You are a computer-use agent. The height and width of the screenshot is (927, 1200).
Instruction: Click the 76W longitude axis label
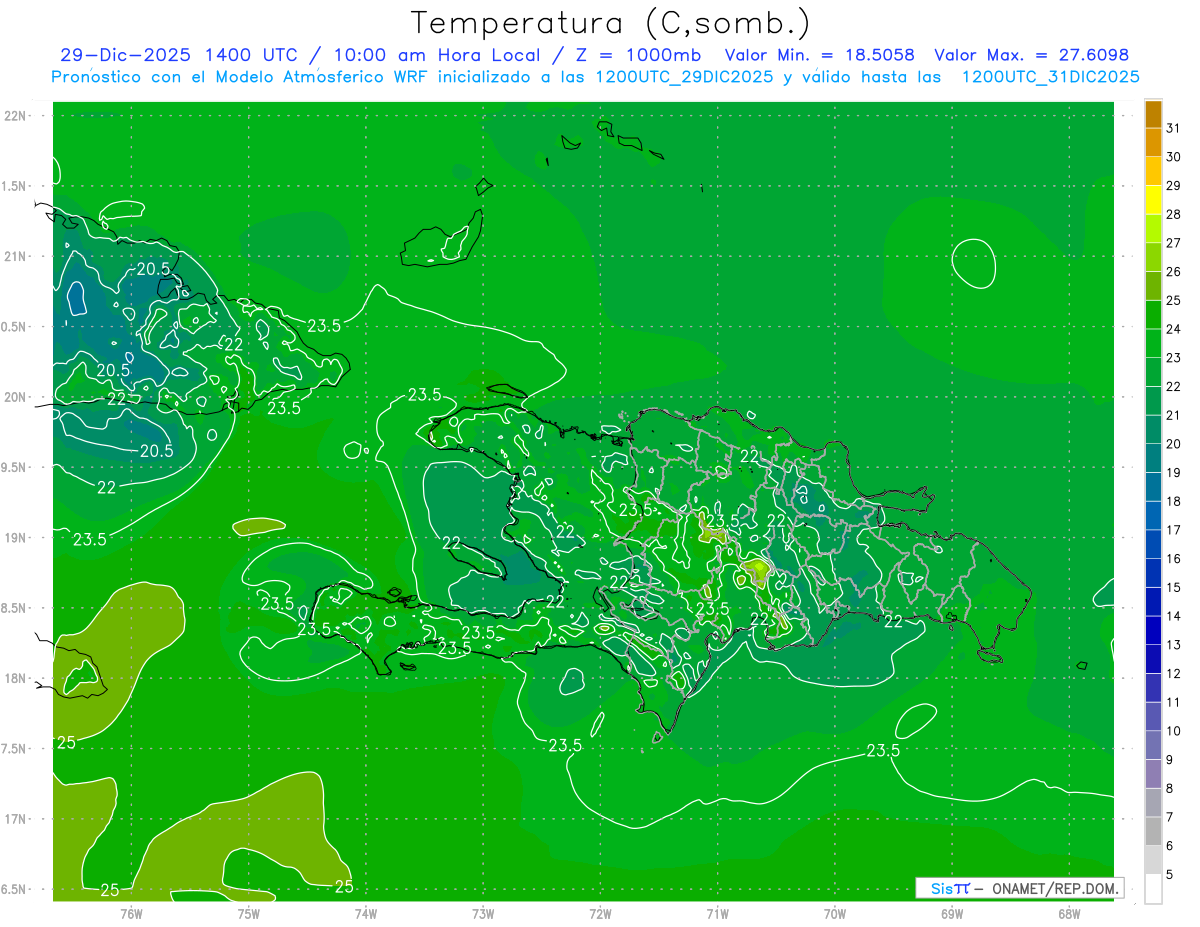coord(131,914)
